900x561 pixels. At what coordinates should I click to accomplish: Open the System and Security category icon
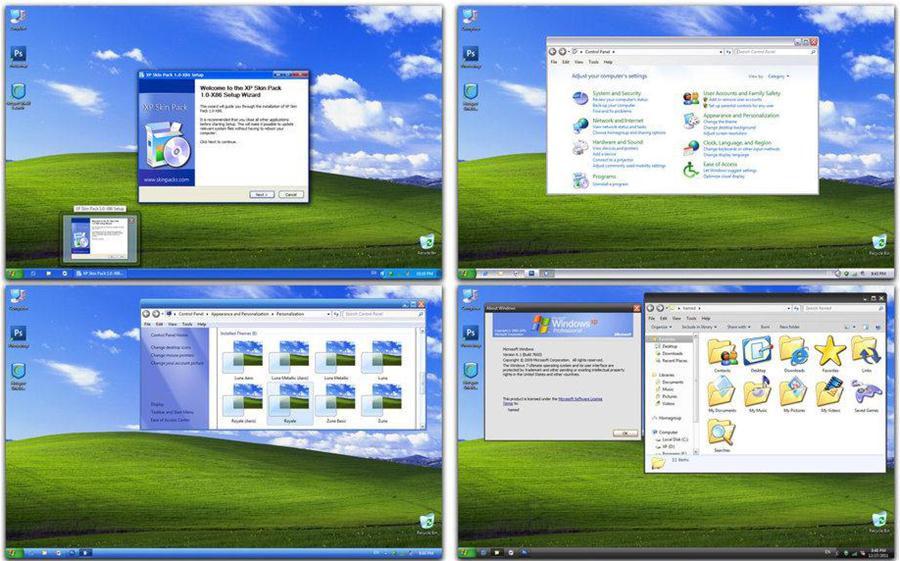580,98
